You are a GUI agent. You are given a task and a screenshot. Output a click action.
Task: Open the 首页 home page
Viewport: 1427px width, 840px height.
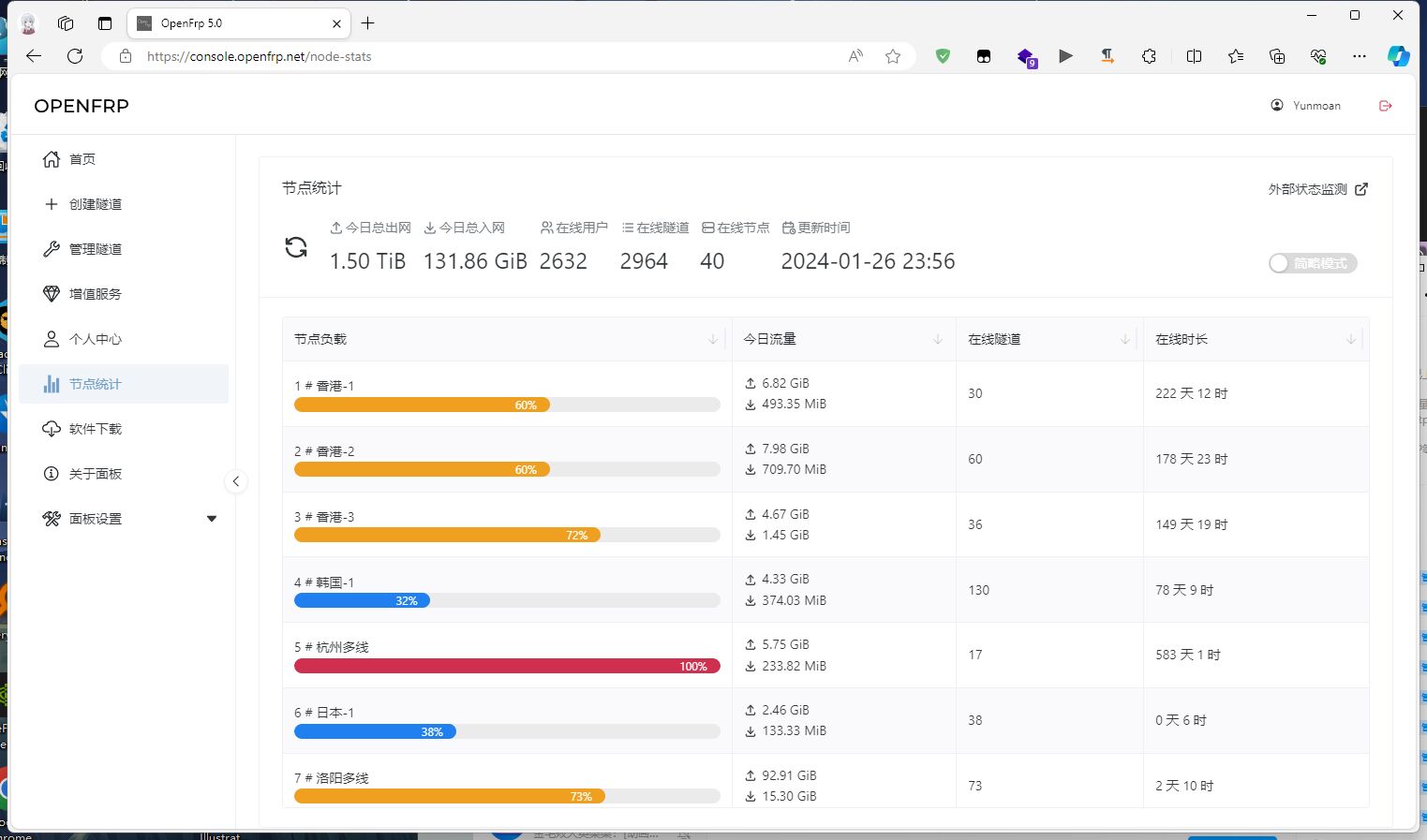[82, 159]
